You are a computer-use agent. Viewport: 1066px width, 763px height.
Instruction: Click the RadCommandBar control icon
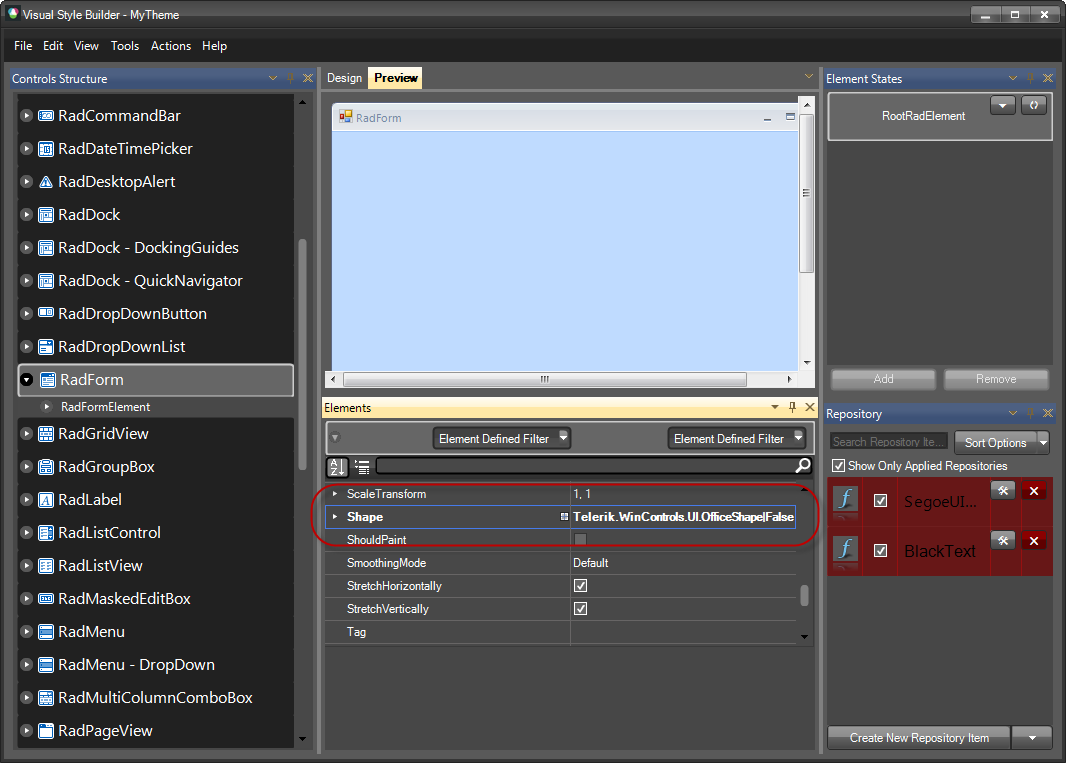coord(46,116)
